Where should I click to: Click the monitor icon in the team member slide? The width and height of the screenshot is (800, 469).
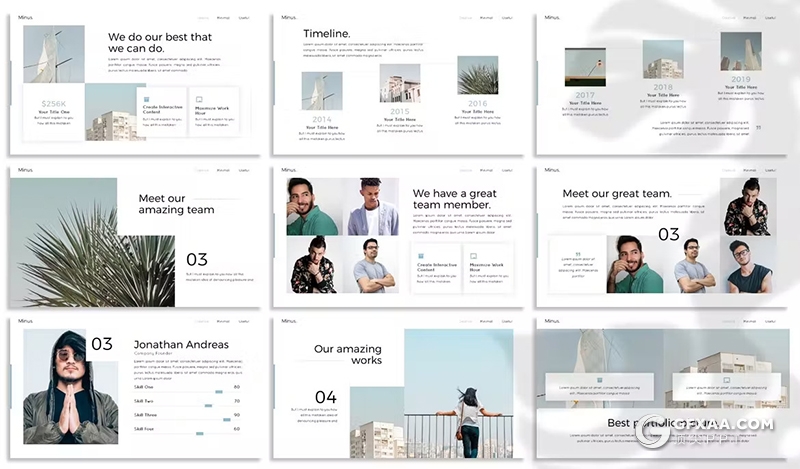[x=473, y=256]
